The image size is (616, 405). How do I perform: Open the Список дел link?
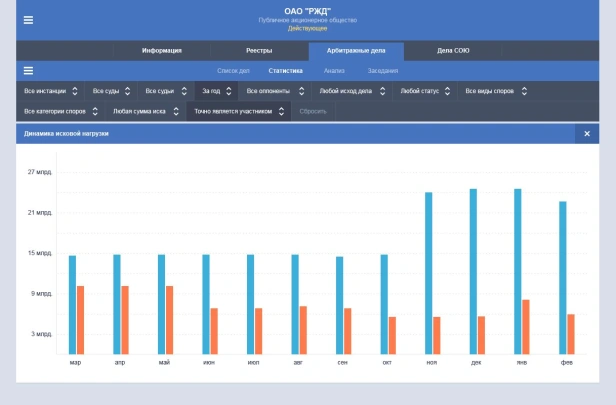233,71
